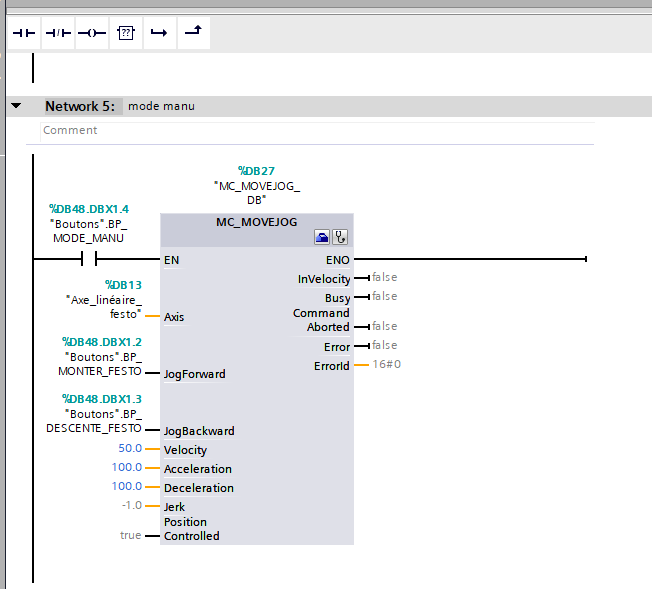Select the Command Aborted false value
652x589 pixels.
[x=385, y=326]
